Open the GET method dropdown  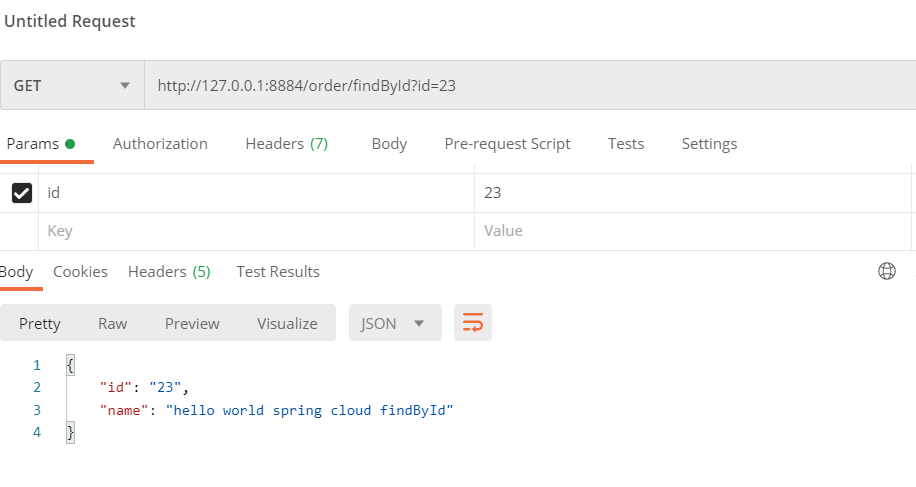point(72,85)
